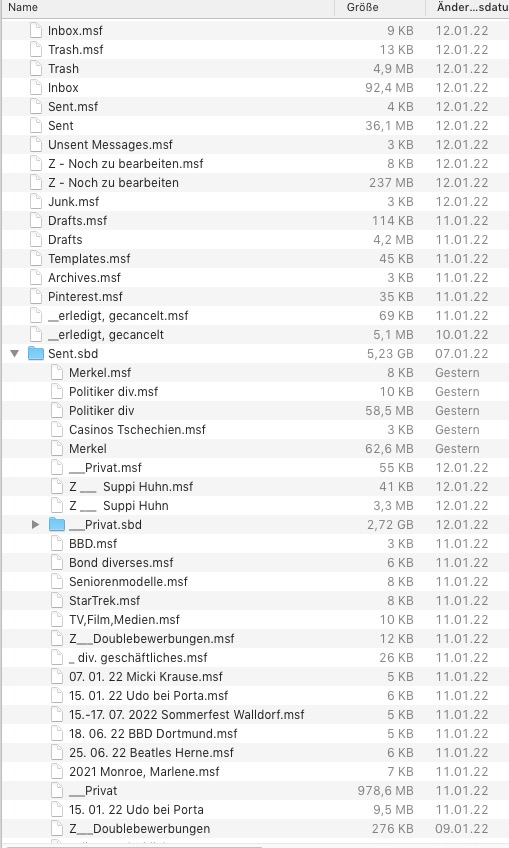Select Z - Noch zu bearbeiten file
This screenshot has height=848, width=509.
point(113,183)
